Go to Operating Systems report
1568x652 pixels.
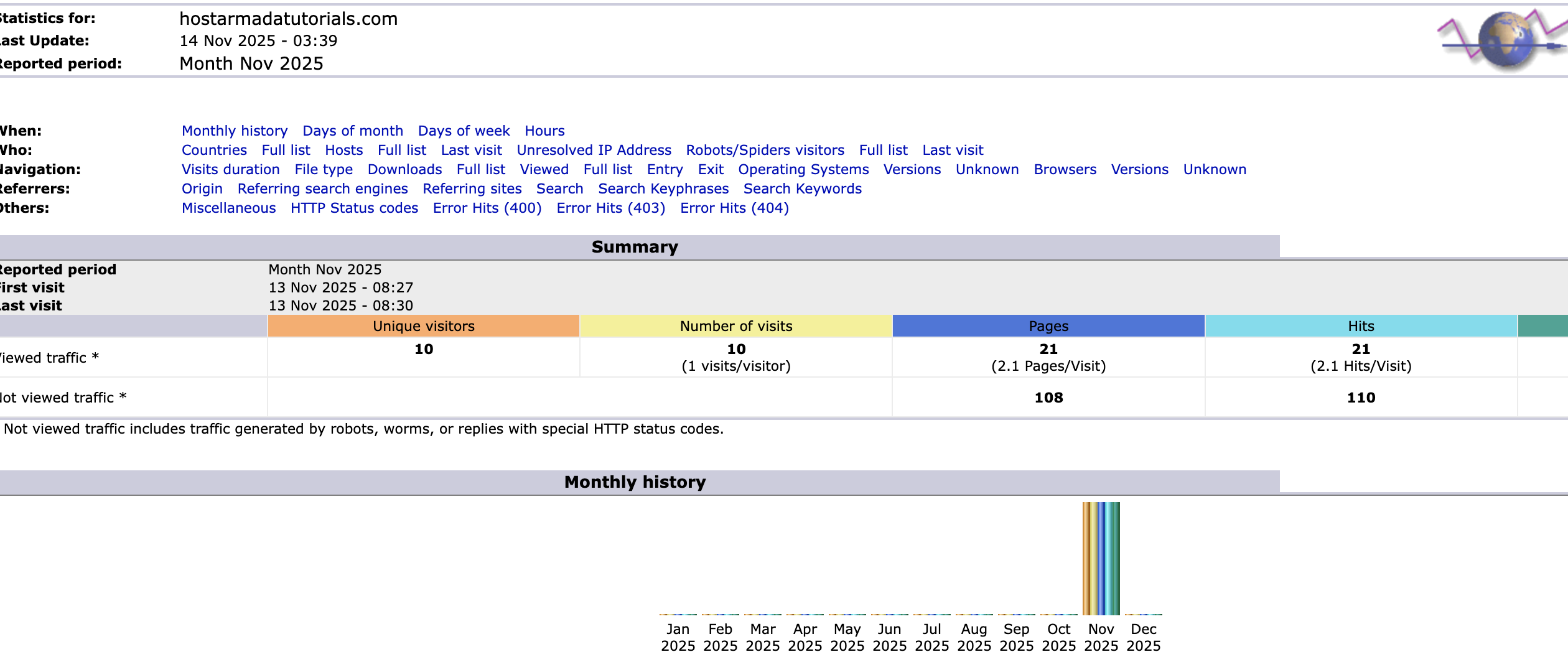pos(803,170)
